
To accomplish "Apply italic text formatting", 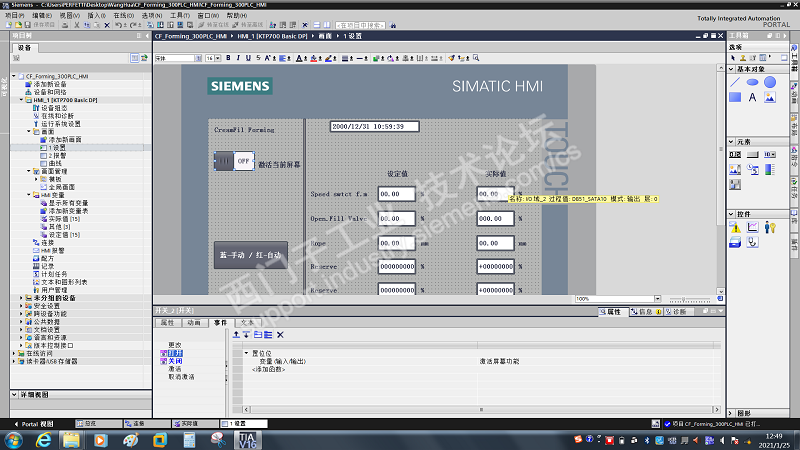I will [238, 58].
